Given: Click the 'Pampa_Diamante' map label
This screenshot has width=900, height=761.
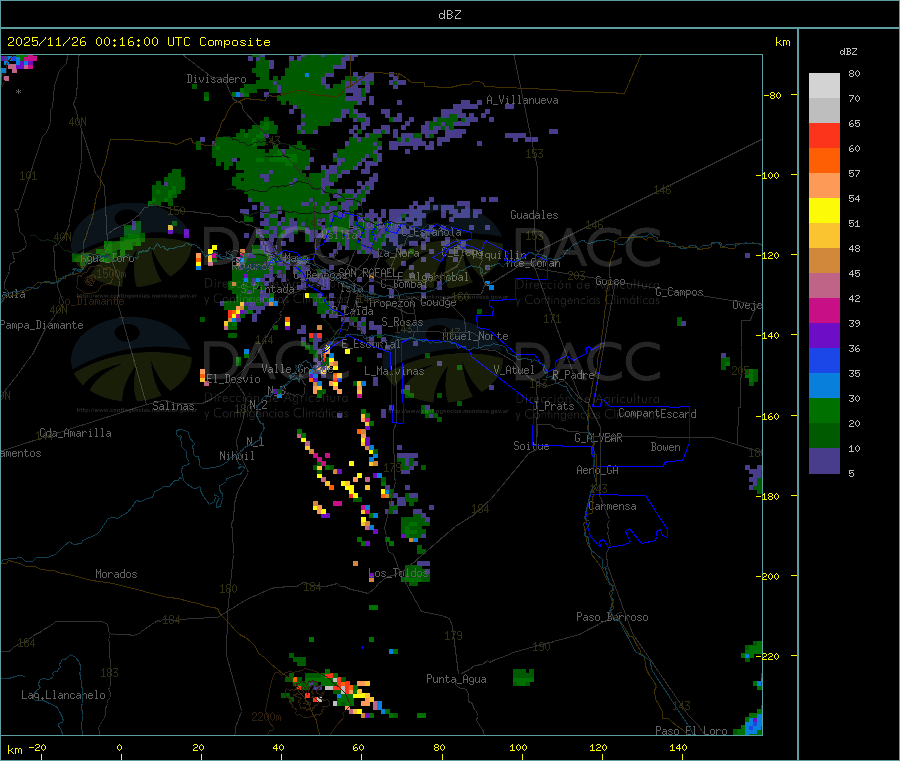Looking at the screenshot, I should pyautogui.click(x=42, y=325).
